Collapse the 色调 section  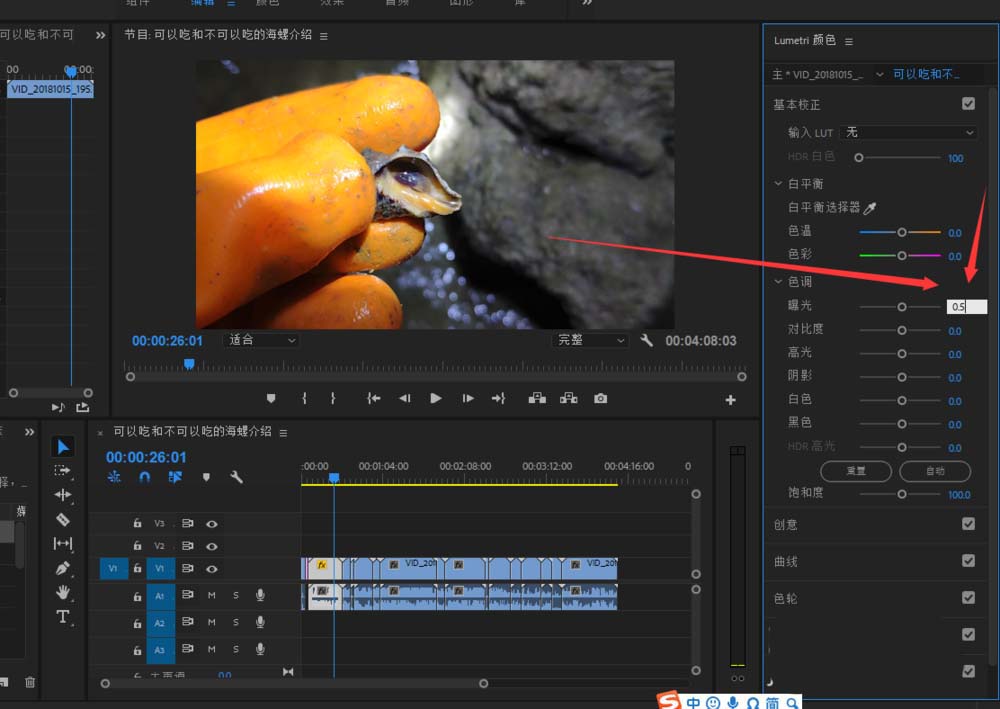click(778, 281)
